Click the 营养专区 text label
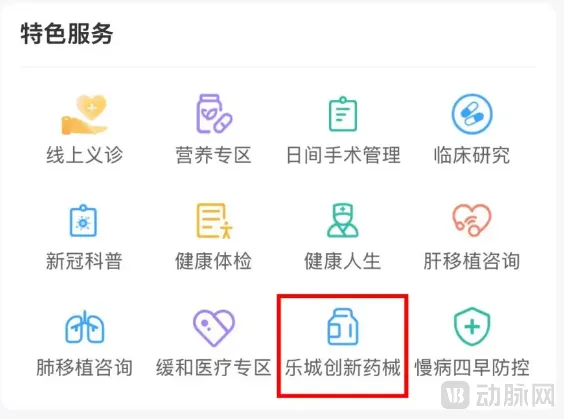 [214, 155]
